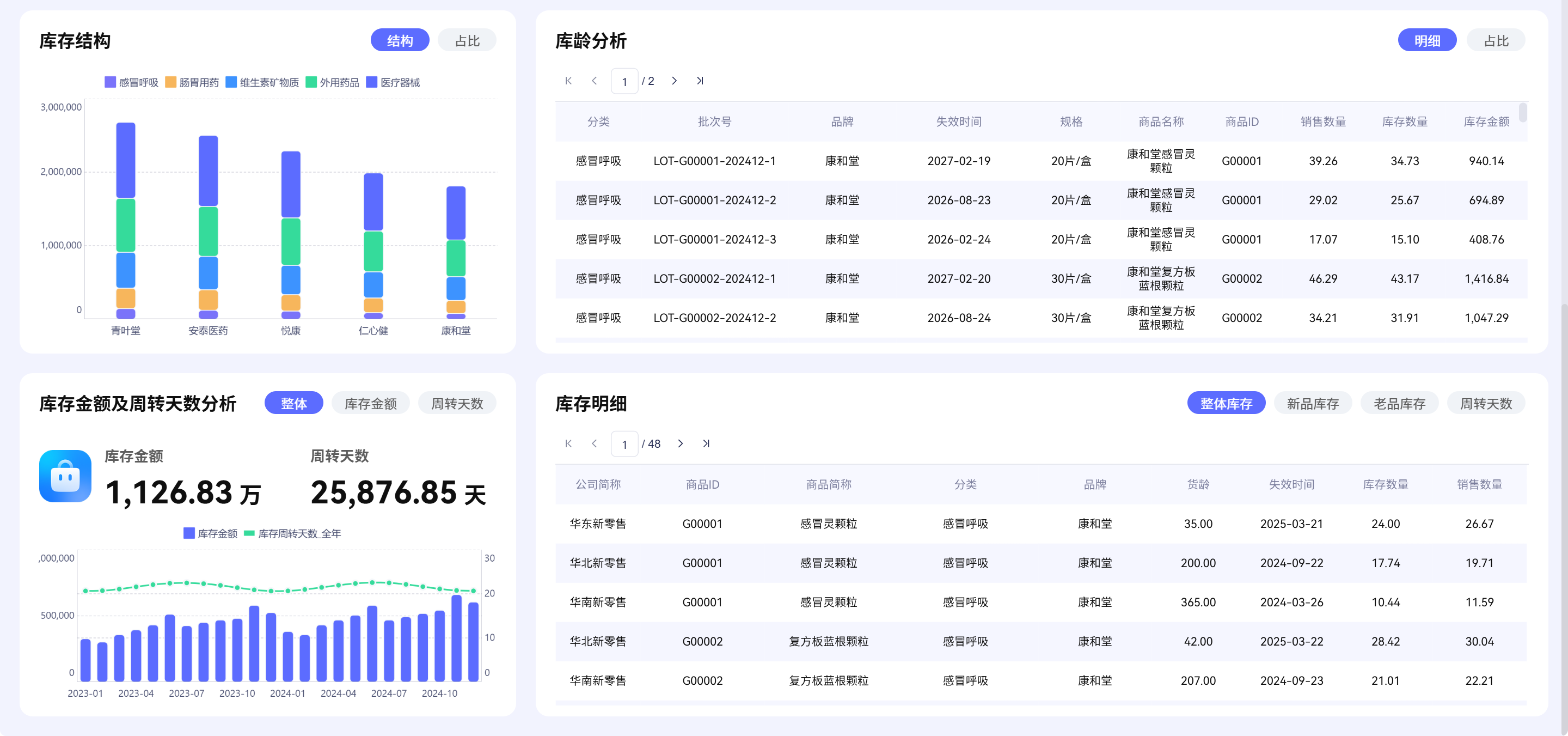Toggle 维生素矿物质 legend in 库存结构 chart
The image size is (1568, 736).
click(262, 82)
